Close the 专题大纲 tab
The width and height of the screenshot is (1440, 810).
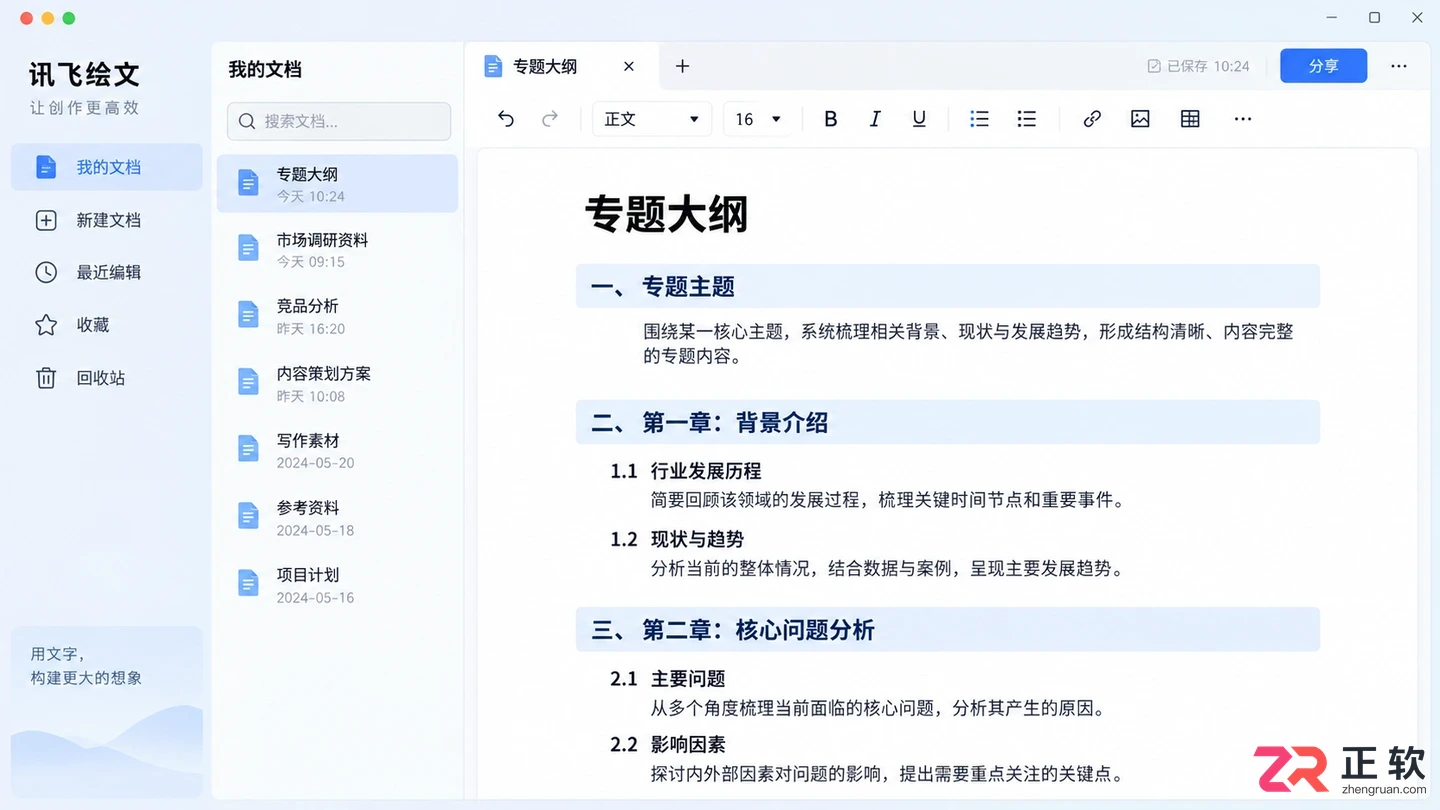point(629,66)
